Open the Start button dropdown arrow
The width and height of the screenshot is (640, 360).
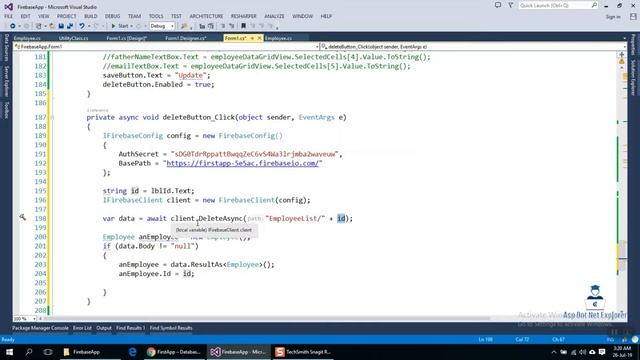point(131,26)
